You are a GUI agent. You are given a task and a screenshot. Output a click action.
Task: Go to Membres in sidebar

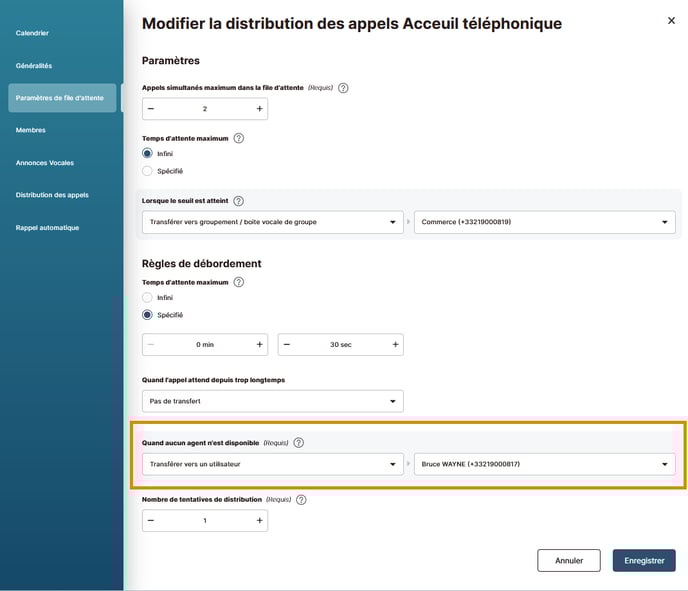coord(31,130)
